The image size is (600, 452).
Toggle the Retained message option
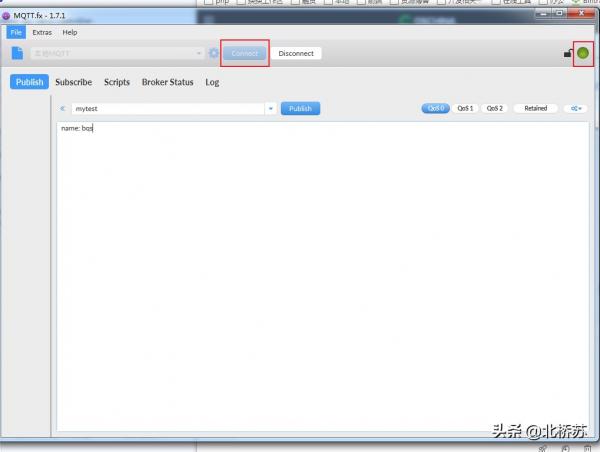(536, 108)
